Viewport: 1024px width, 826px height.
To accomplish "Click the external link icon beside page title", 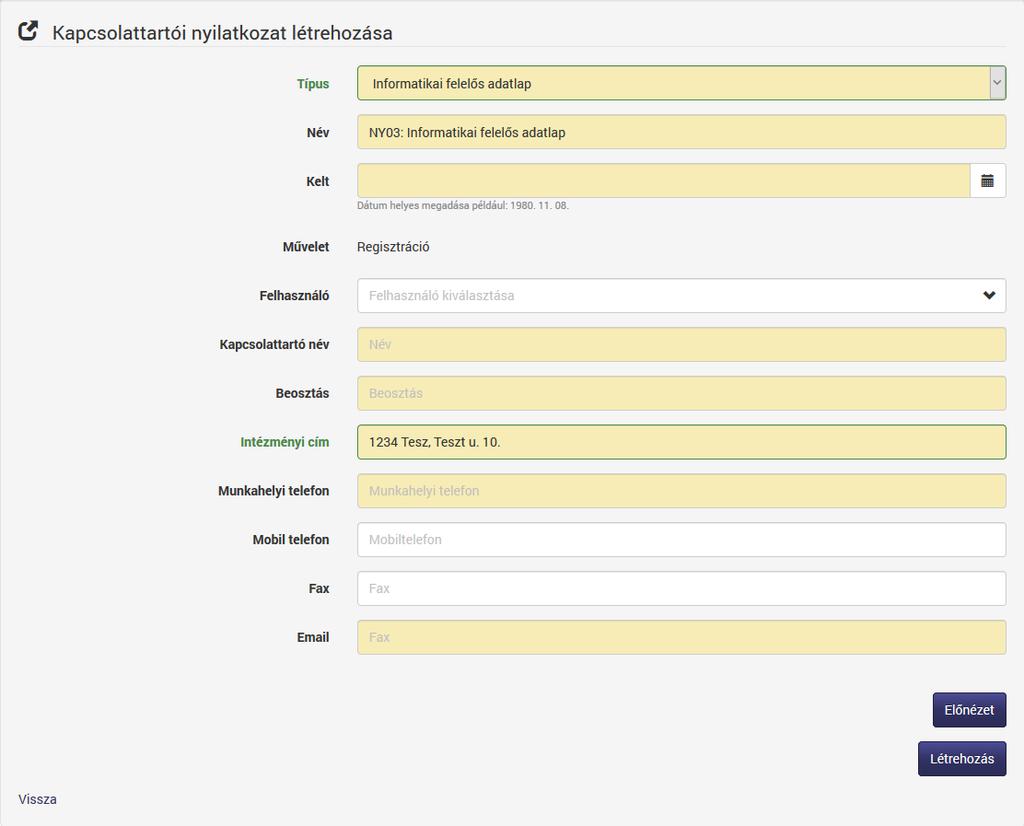I will tap(28, 31).
